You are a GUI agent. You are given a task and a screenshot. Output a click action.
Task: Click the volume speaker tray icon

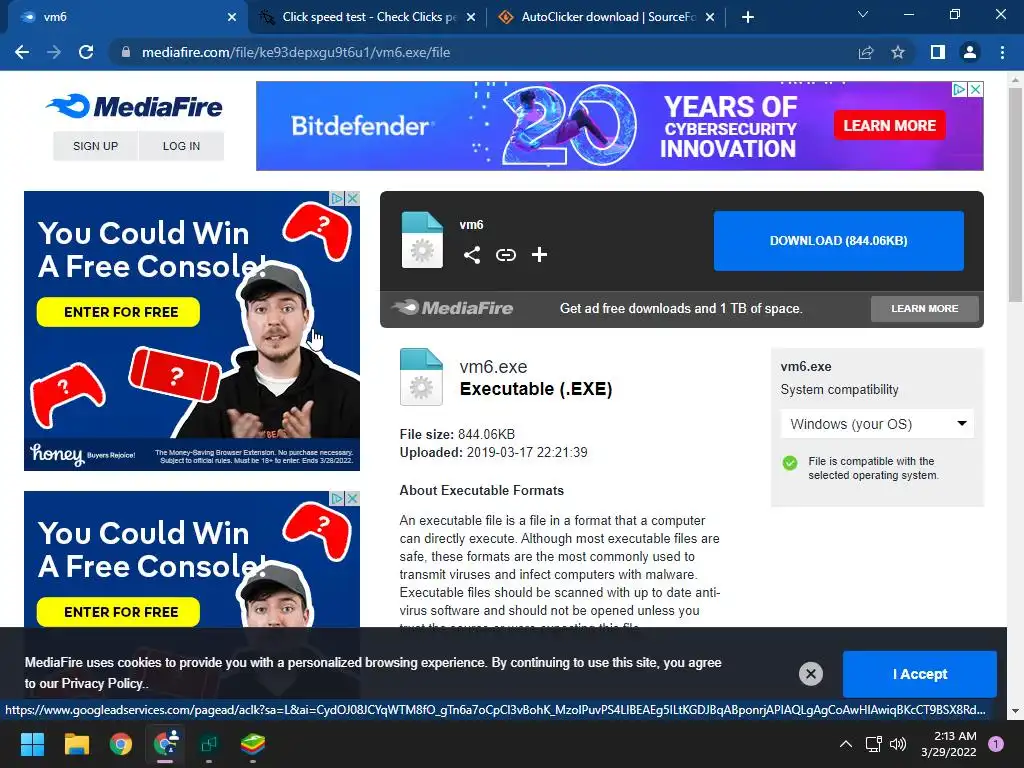(898, 744)
